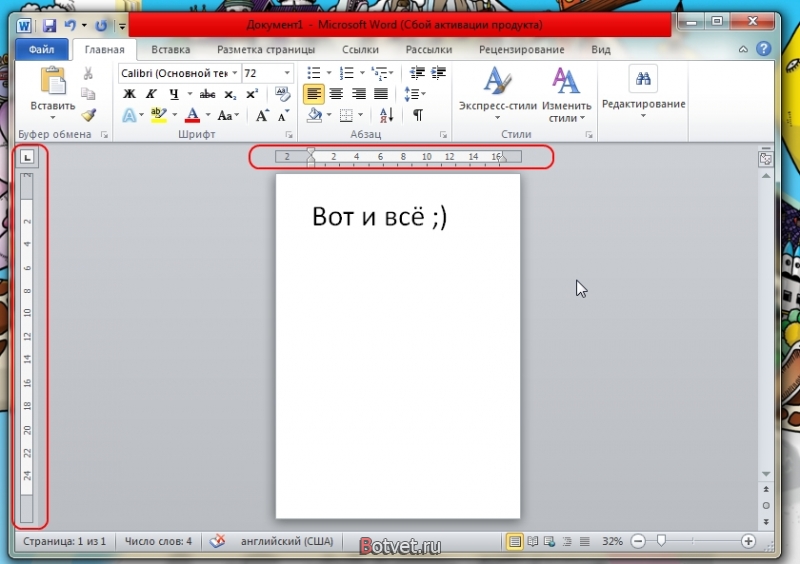
Task: Click the Save icon in quick access toolbar
Action: [49, 25]
